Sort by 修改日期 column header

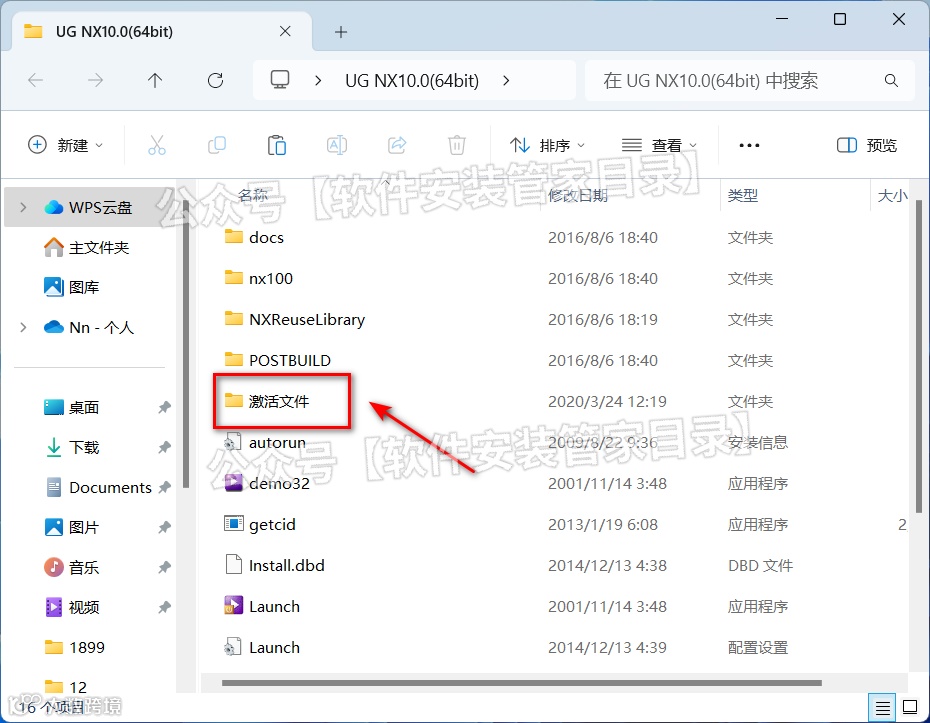click(578, 195)
